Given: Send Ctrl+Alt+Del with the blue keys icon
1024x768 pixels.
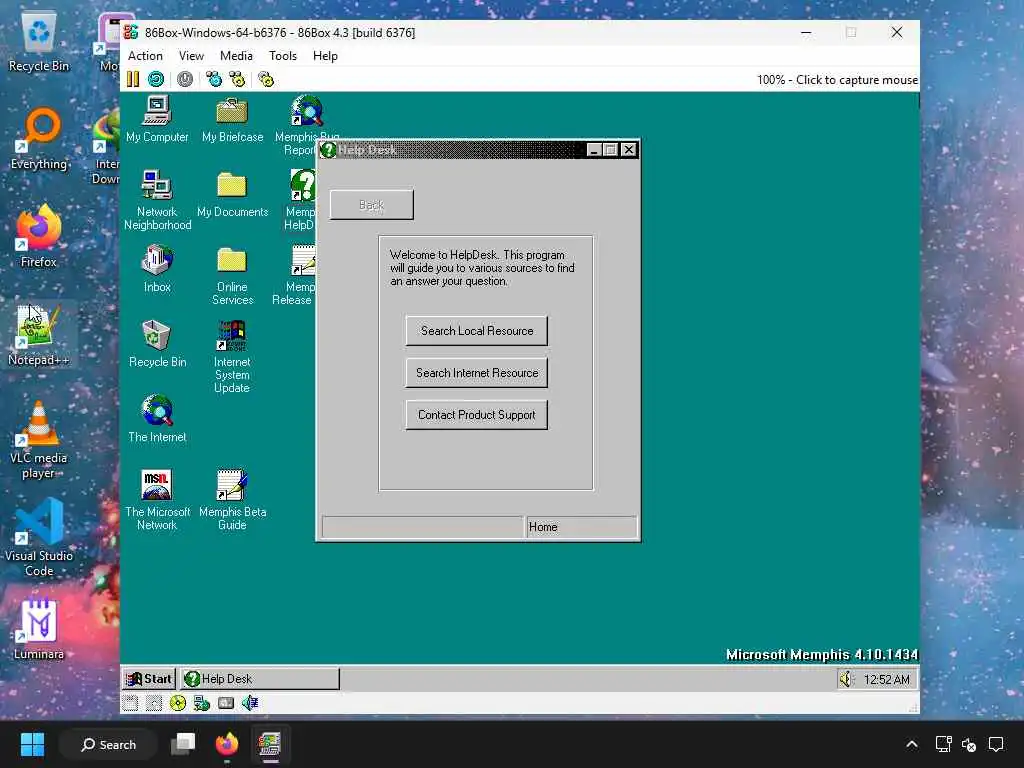Looking at the screenshot, I should 214,80.
